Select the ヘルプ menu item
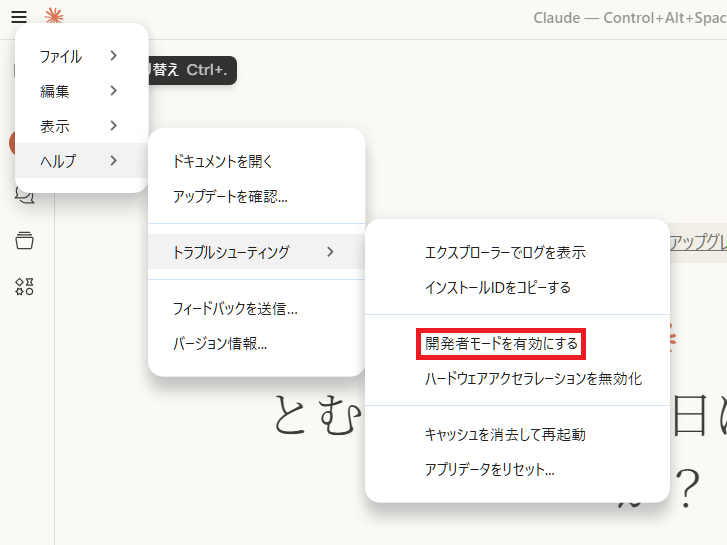The width and height of the screenshot is (727, 545). pos(58,161)
